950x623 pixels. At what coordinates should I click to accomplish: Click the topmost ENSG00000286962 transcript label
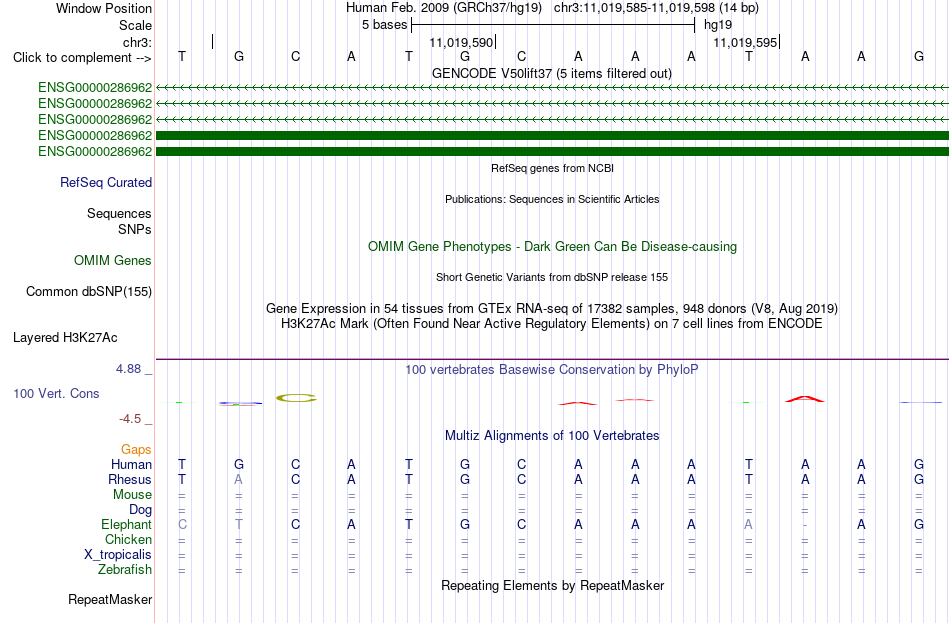(x=95, y=88)
